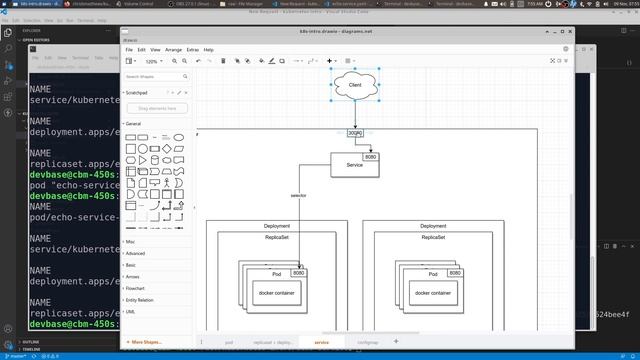Open the table dropdown in toolbar
640x360 pixels.
(350, 61)
